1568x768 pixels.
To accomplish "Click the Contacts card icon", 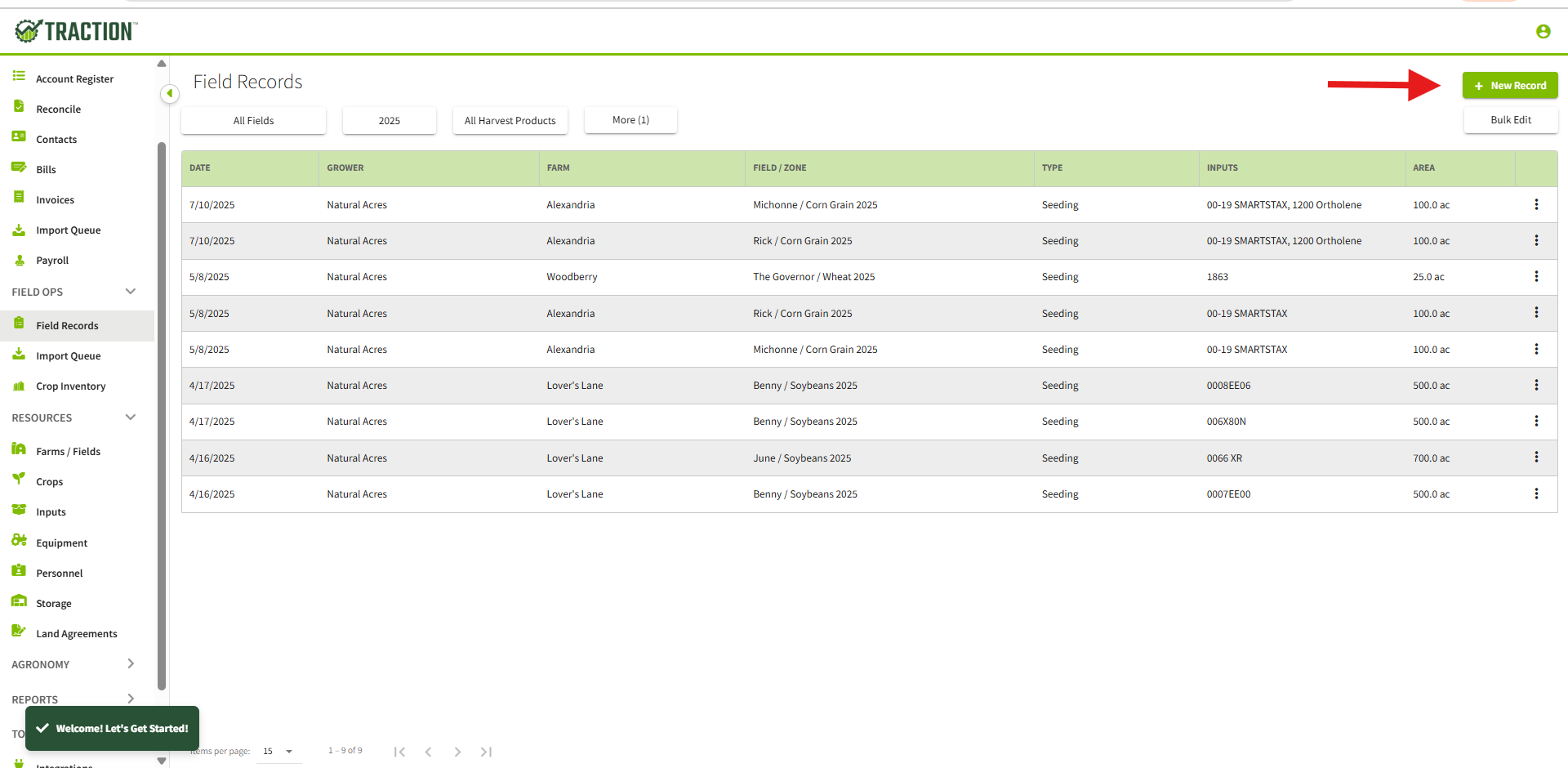I will (19, 136).
